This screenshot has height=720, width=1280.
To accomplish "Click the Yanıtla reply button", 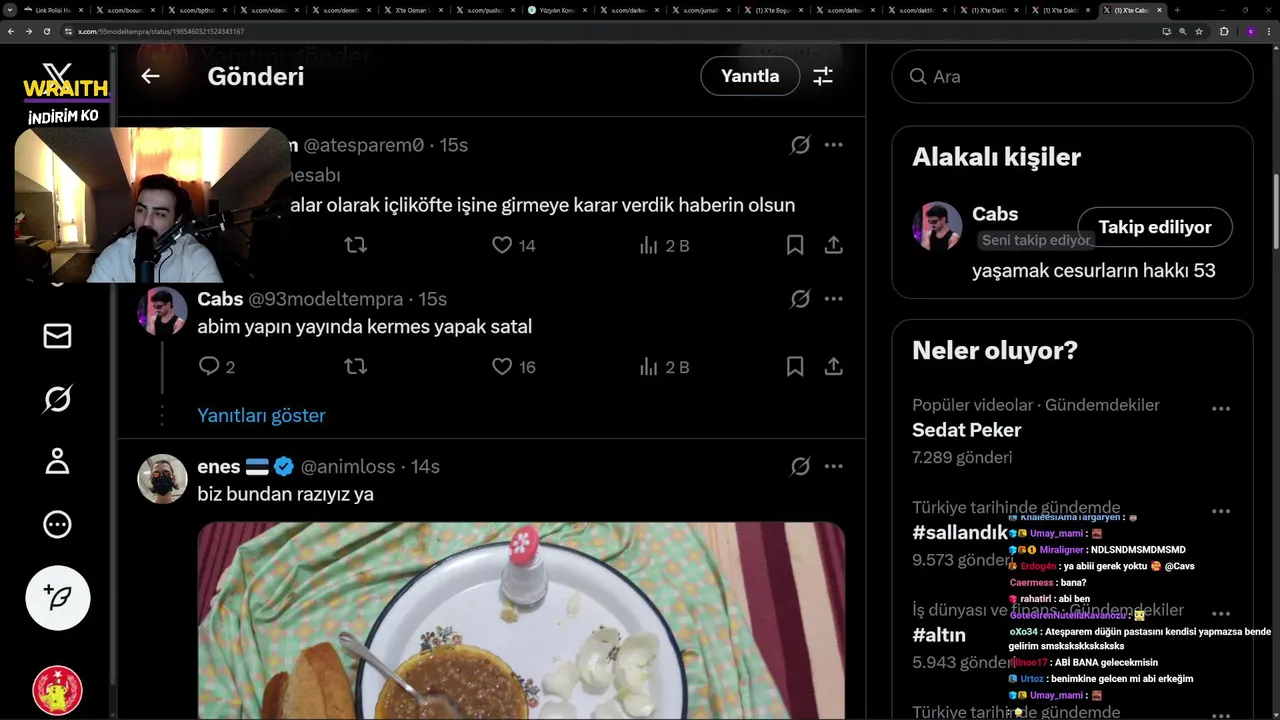I will [750, 76].
